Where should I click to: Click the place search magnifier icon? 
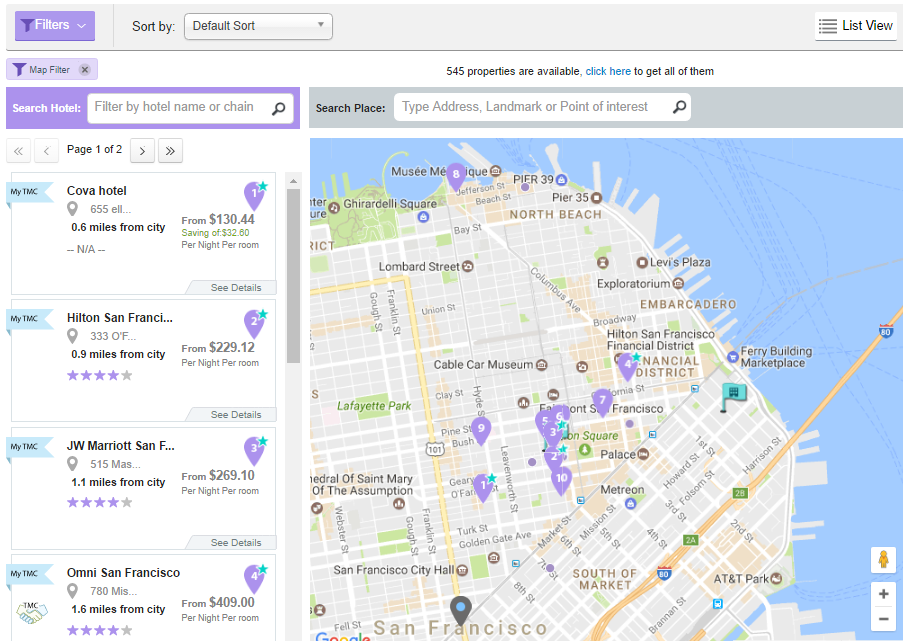coord(680,107)
